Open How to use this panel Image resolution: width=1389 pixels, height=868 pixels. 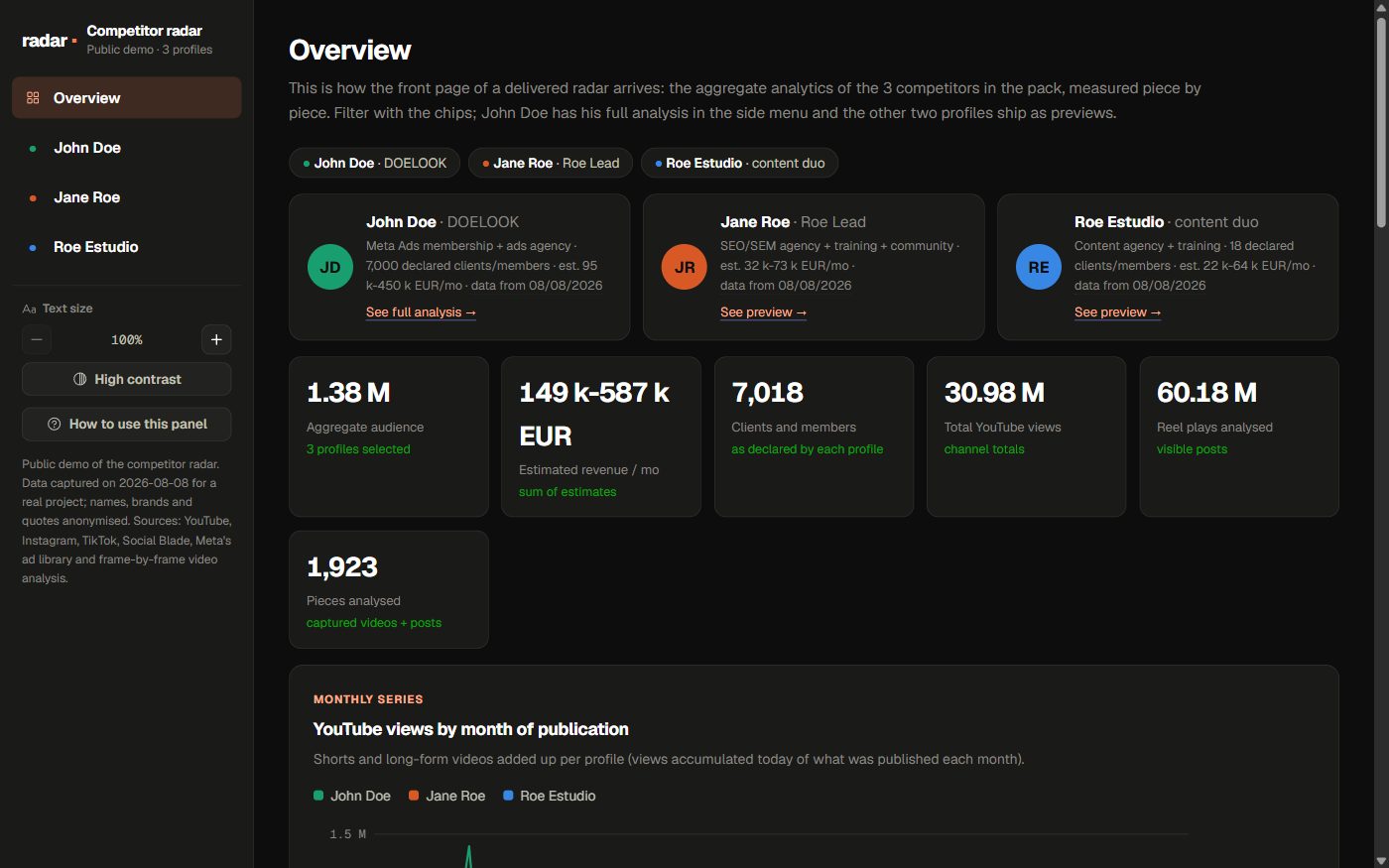click(126, 424)
